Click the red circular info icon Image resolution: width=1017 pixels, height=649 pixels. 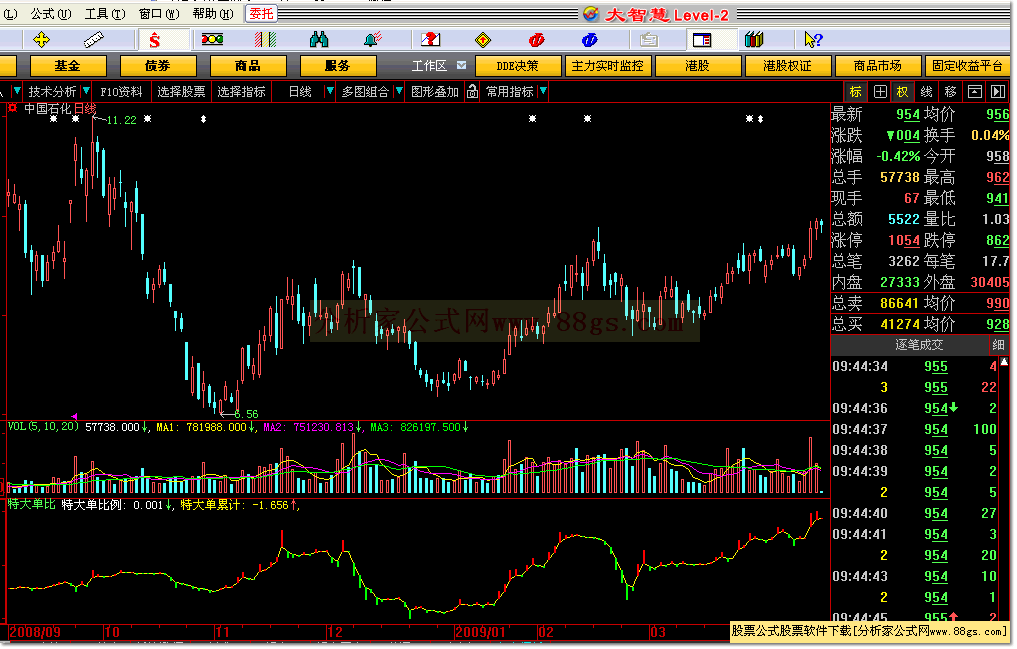536,40
